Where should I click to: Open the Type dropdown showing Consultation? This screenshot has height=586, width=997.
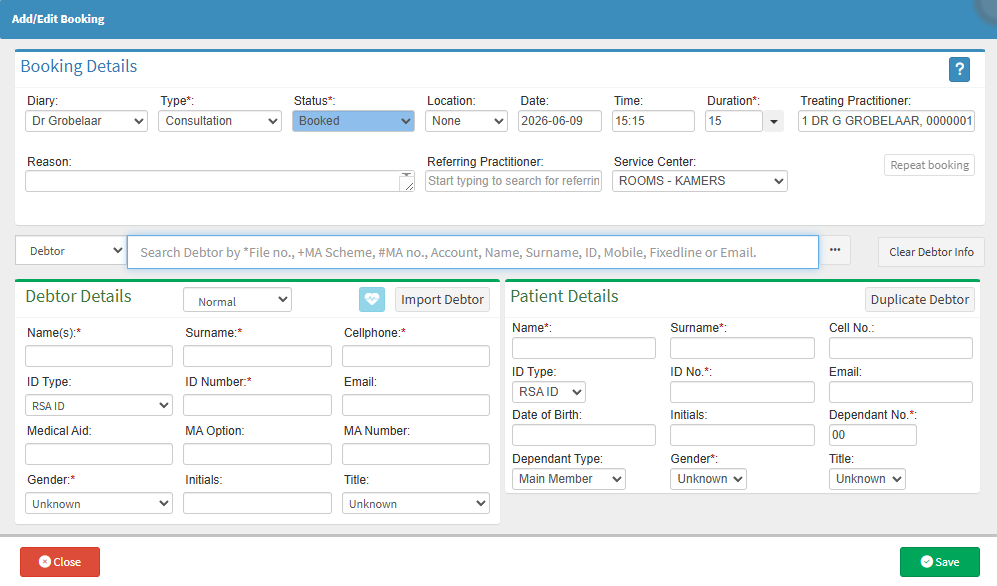pyautogui.click(x=220, y=121)
